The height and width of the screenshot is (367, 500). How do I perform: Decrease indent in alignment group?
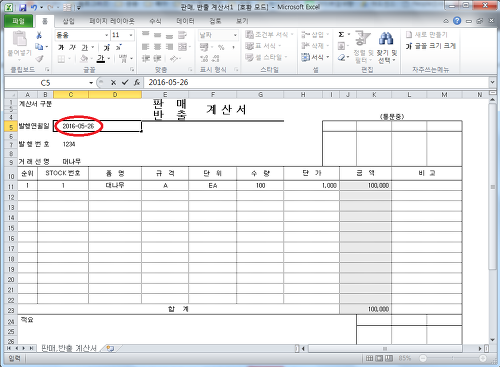[x=146, y=59]
